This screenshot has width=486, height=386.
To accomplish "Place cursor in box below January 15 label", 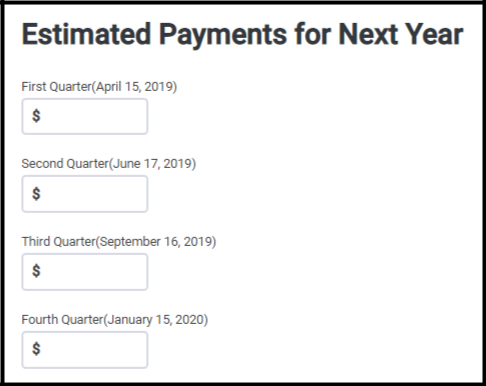I will pos(85,350).
